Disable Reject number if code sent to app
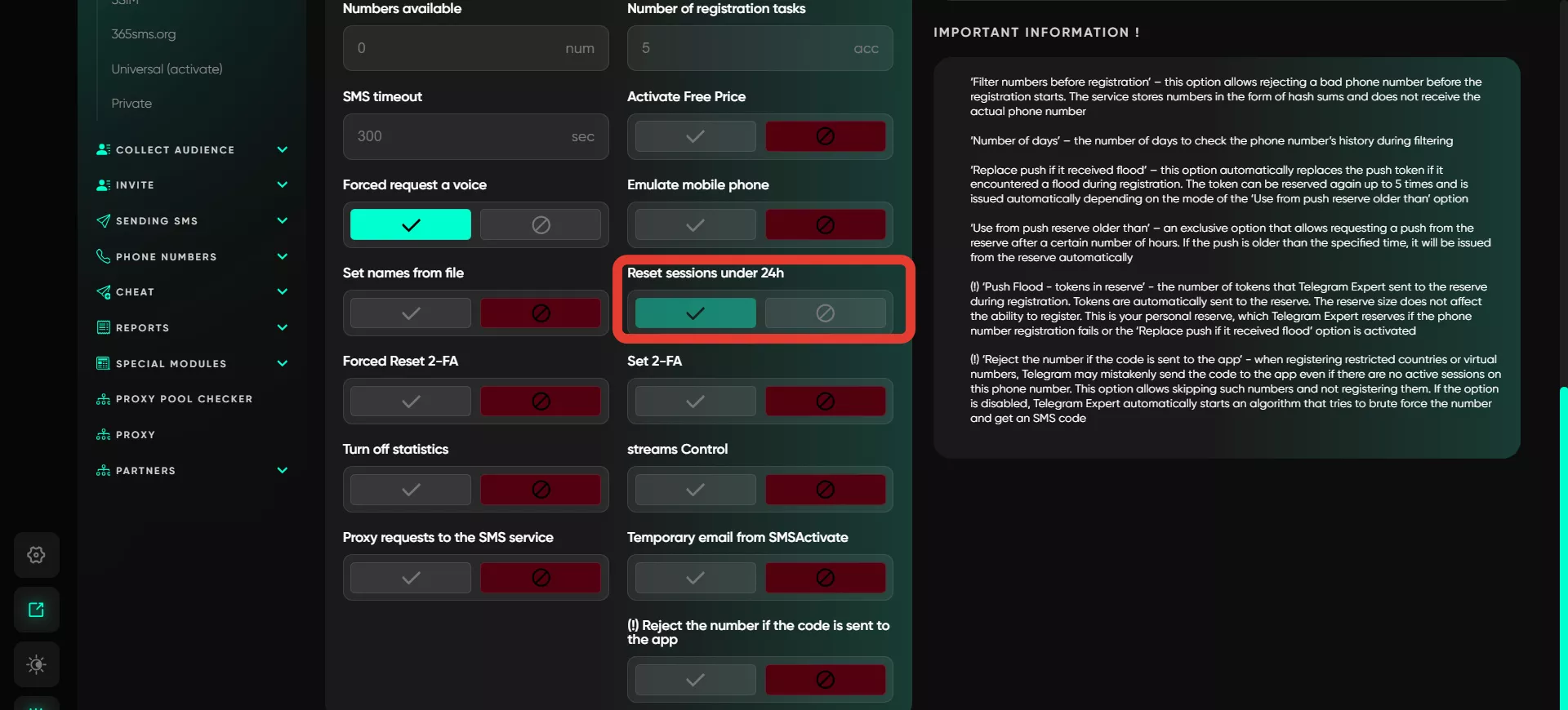This screenshot has width=1568, height=710. [x=825, y=679]
